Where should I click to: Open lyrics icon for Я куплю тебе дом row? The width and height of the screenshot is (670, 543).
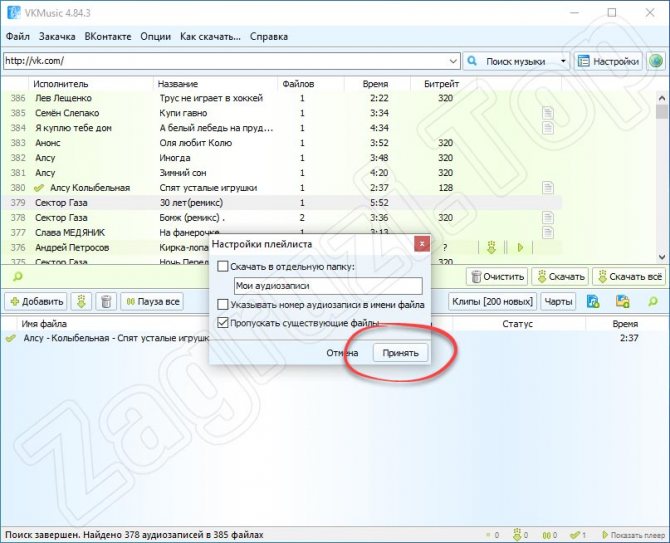point(547,128)
